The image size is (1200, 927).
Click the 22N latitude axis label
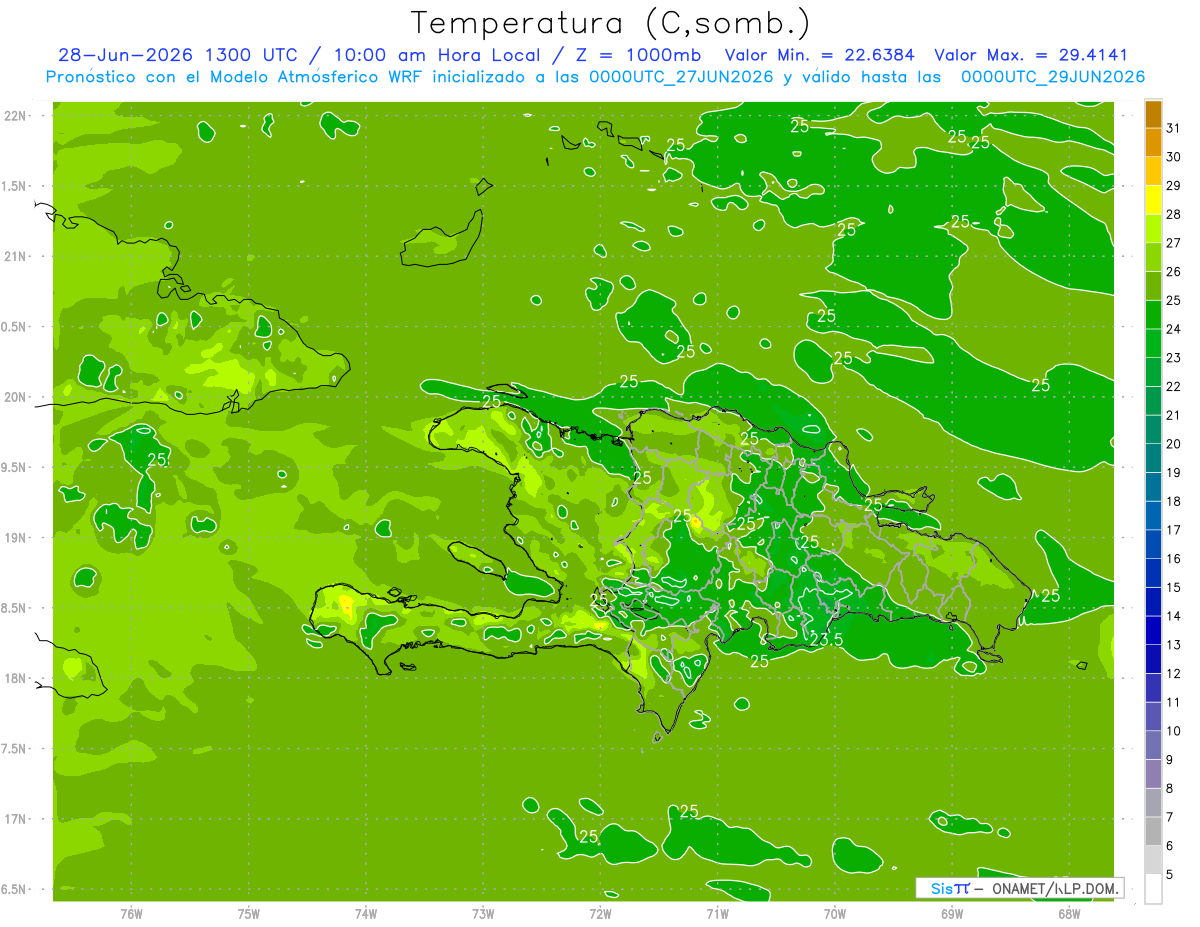click(15, 115)
